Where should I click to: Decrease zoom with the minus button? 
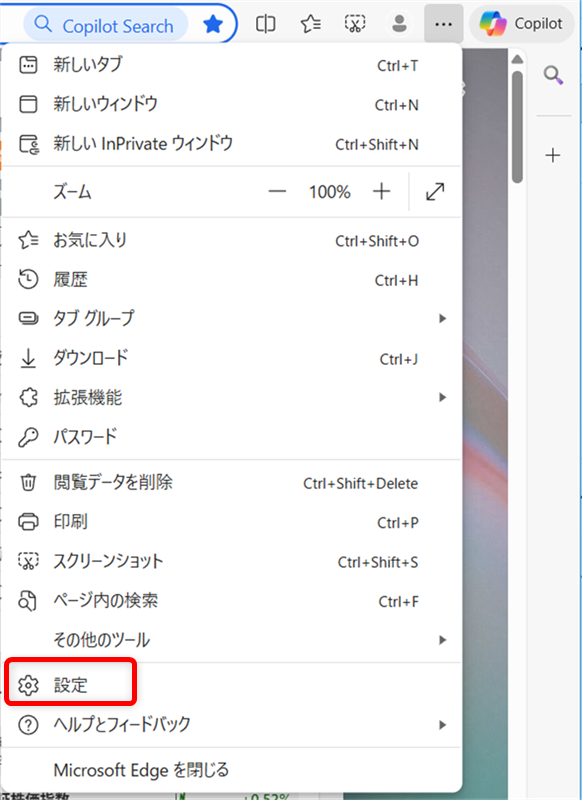click(277, 192)
